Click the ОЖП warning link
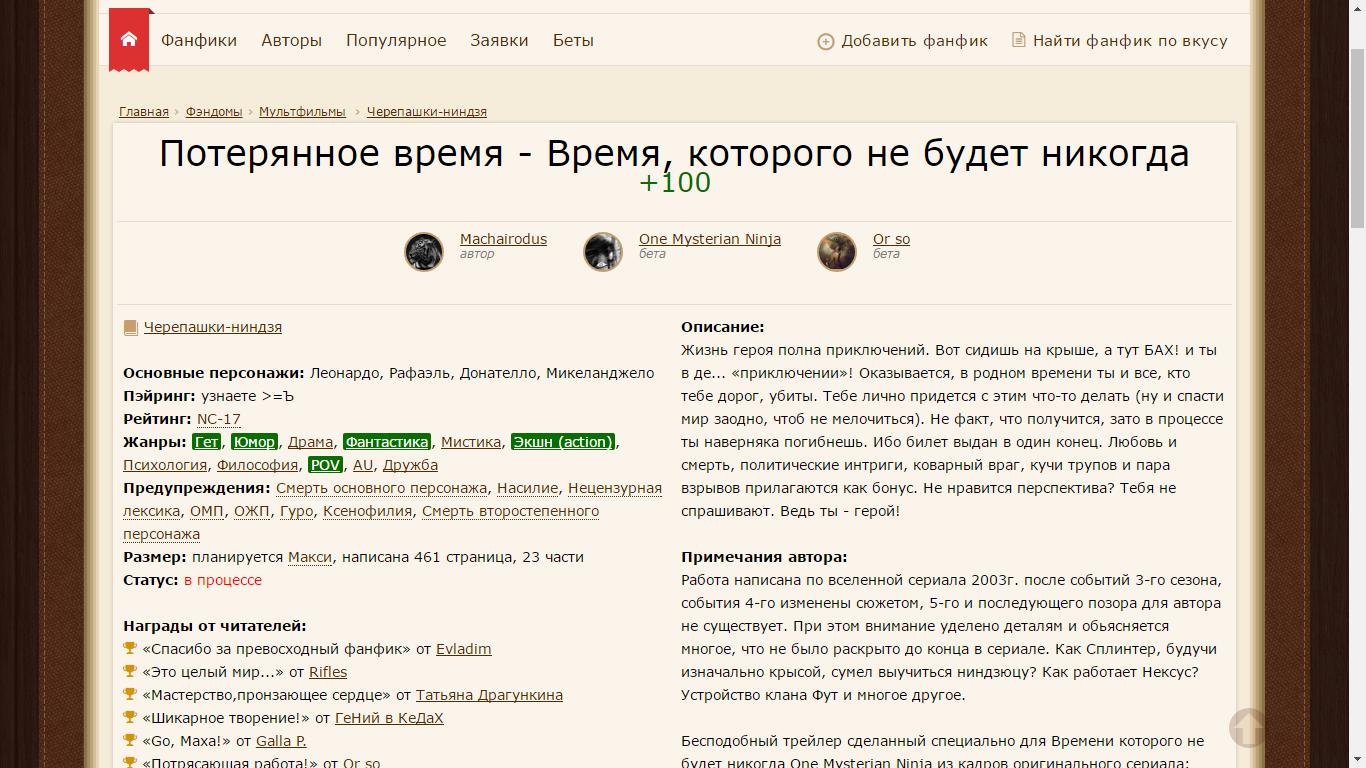The width and height of the screenshot is (1366, 768). point(253,511)
